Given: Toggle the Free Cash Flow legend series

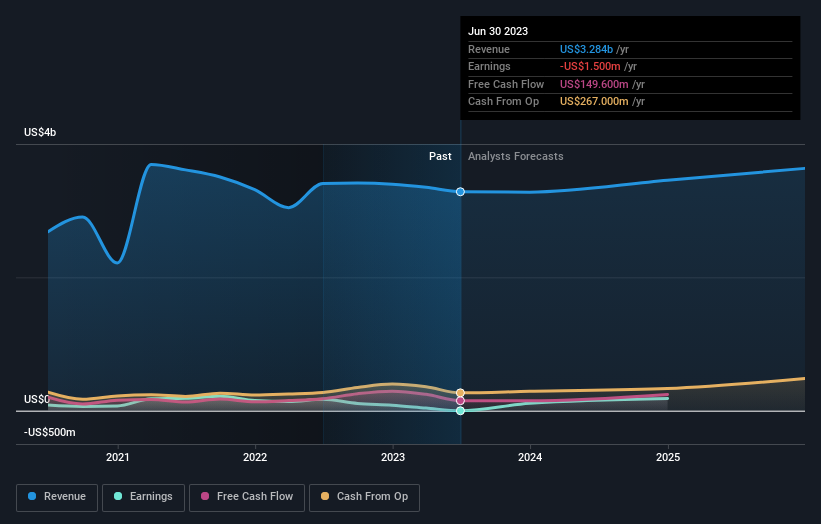Looking at the screenshot, I should [x=247, y=497].
